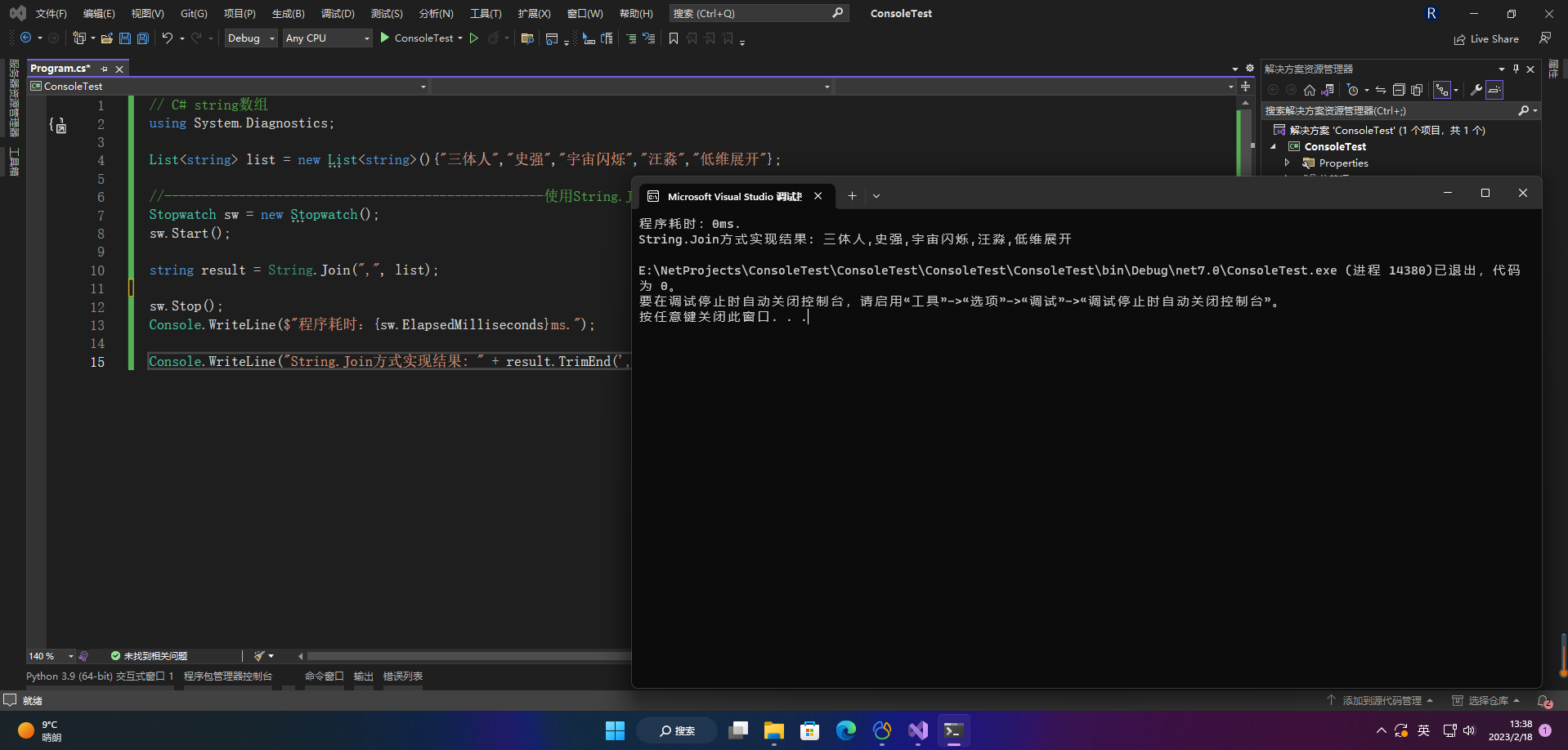1568x750 pixels.
Task: Click the Save All double-disk icon
Action: (143, 38)
